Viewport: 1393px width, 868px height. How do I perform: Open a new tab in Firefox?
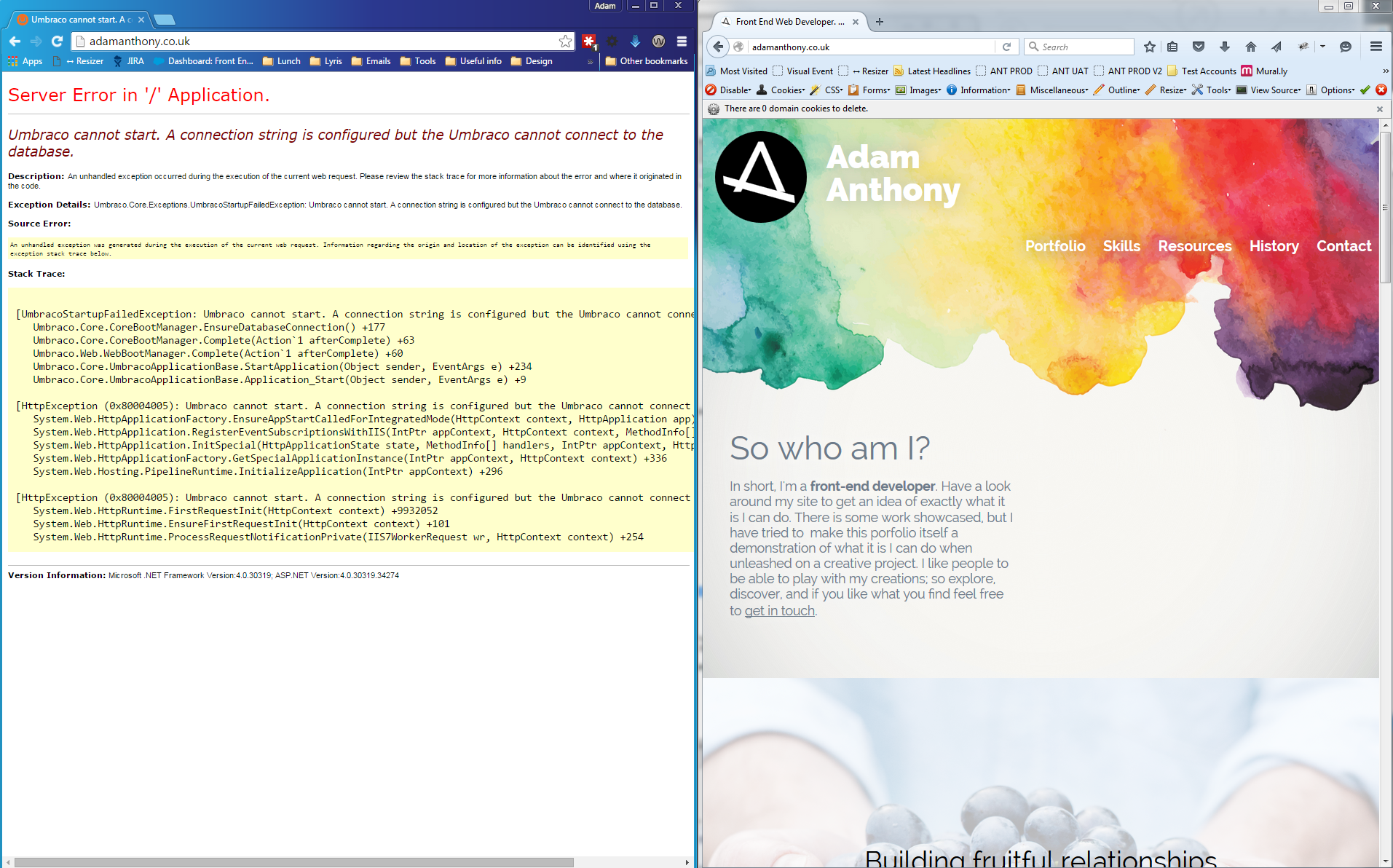point(880,22)
